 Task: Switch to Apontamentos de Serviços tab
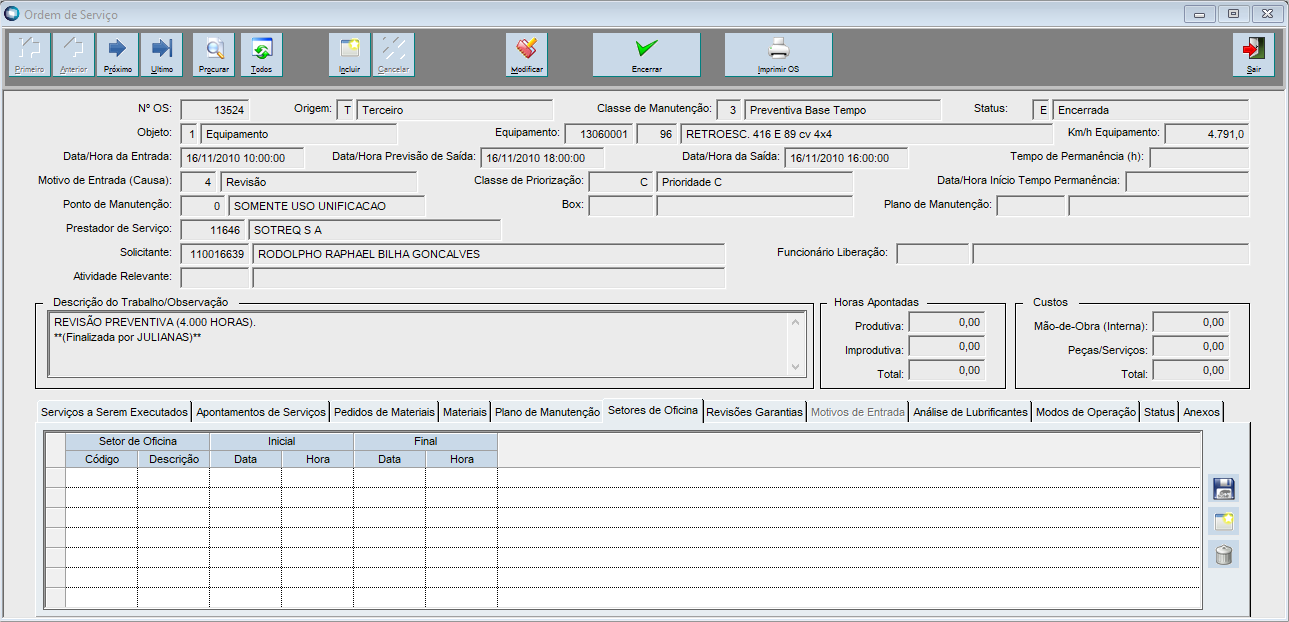tap(261, 412)
